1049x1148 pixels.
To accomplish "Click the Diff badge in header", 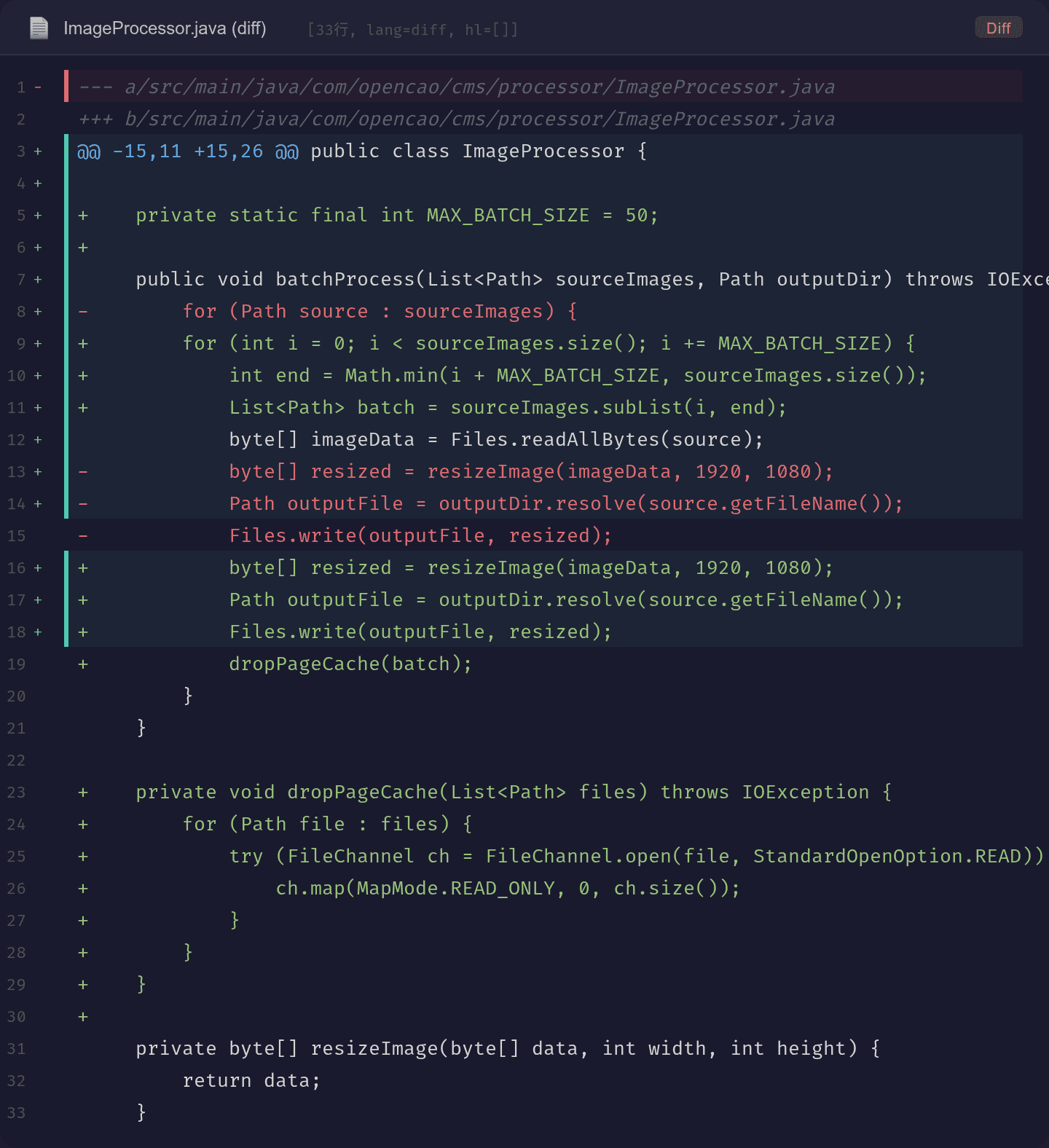I will pyautogui.click(x=999, y=28).
